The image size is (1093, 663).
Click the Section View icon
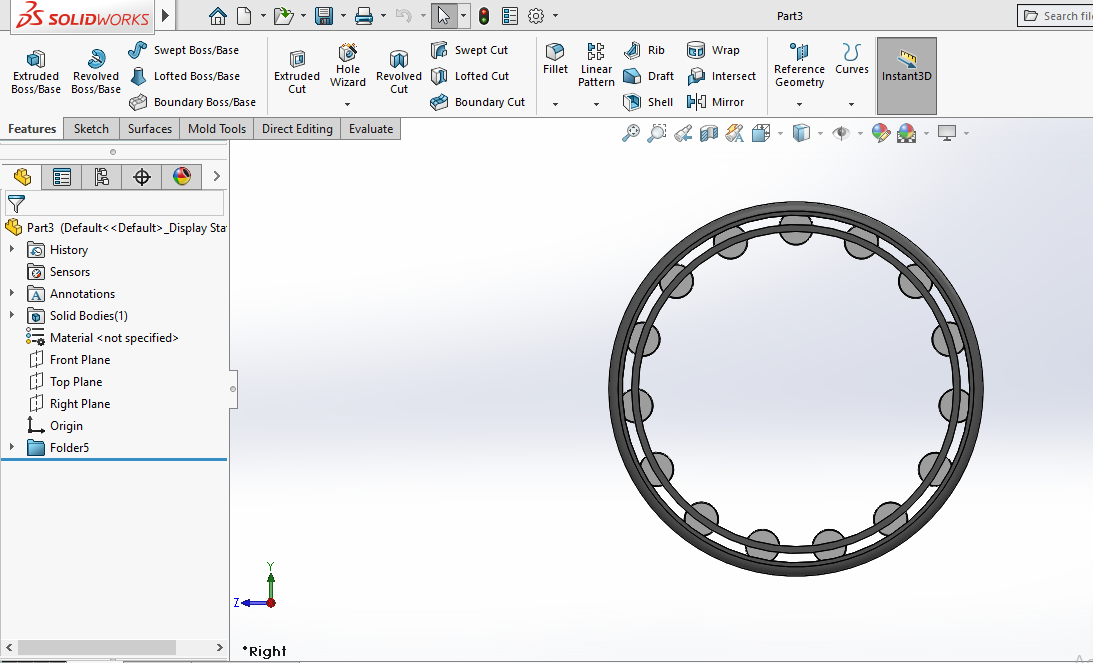pyautogui.click(x=709, y=132)
